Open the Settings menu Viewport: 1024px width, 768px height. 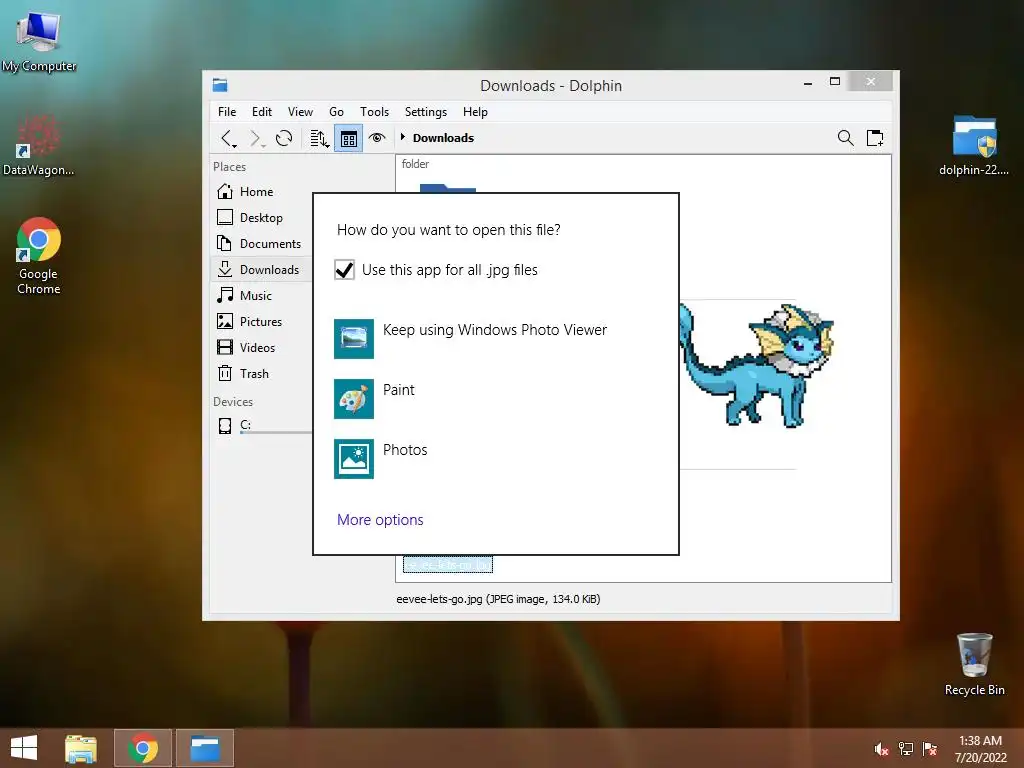tap(426, 112)
